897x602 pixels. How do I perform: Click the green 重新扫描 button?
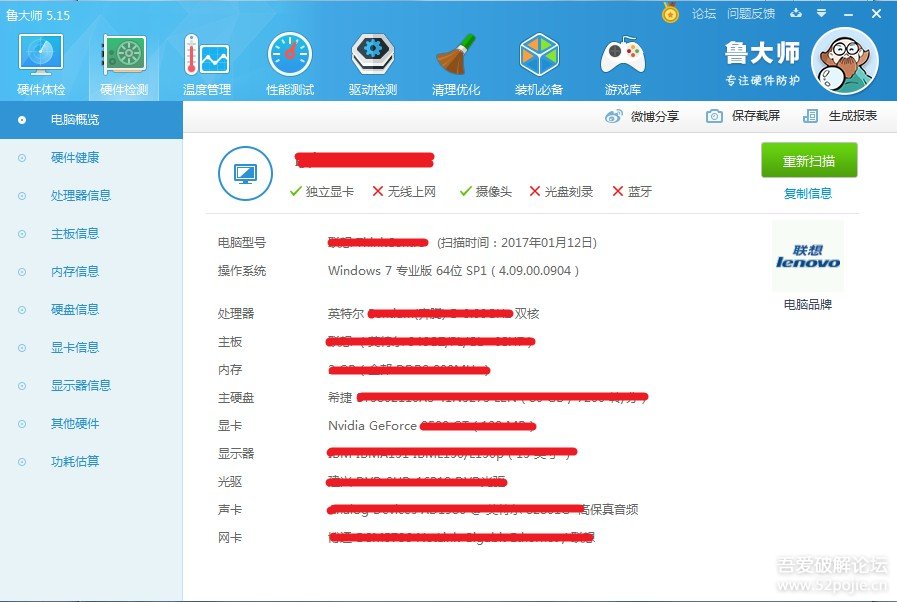809,161
